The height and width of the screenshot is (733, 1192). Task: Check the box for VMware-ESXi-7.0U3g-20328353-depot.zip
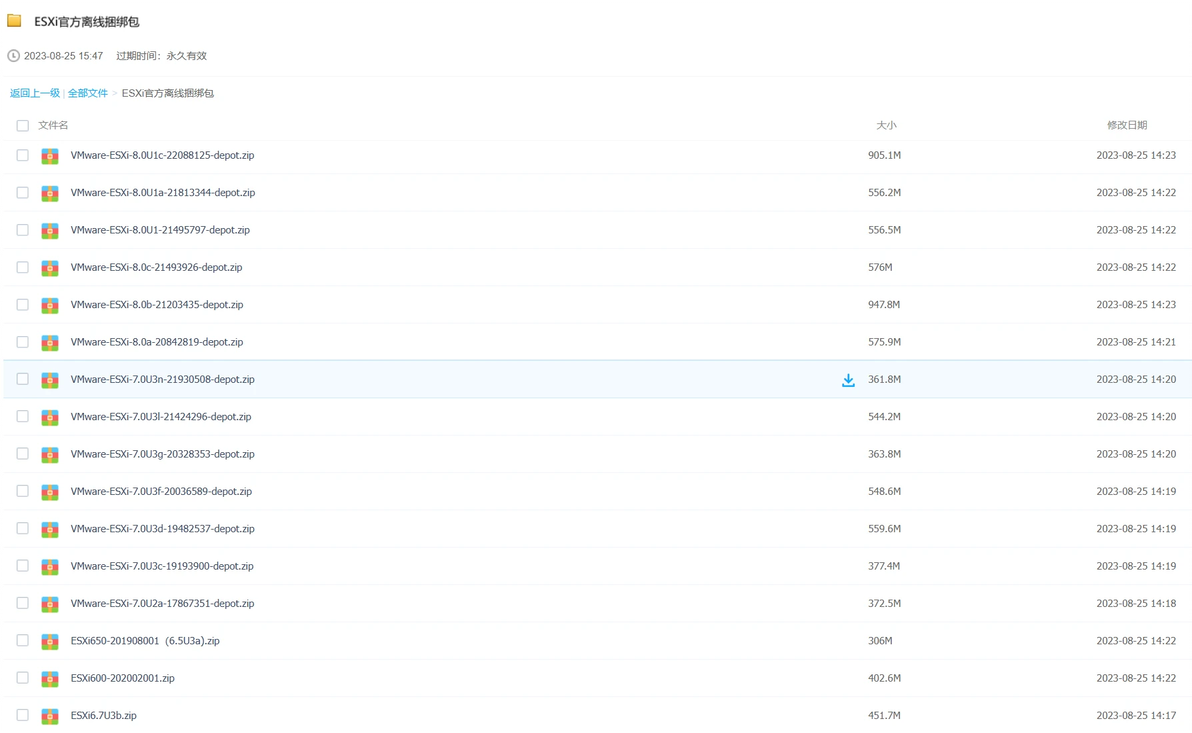(x=23, y=453)
